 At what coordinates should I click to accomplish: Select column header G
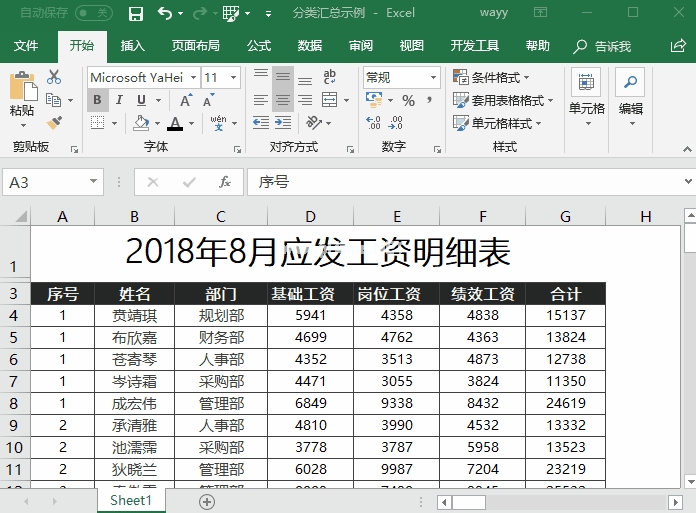(566, 217)
